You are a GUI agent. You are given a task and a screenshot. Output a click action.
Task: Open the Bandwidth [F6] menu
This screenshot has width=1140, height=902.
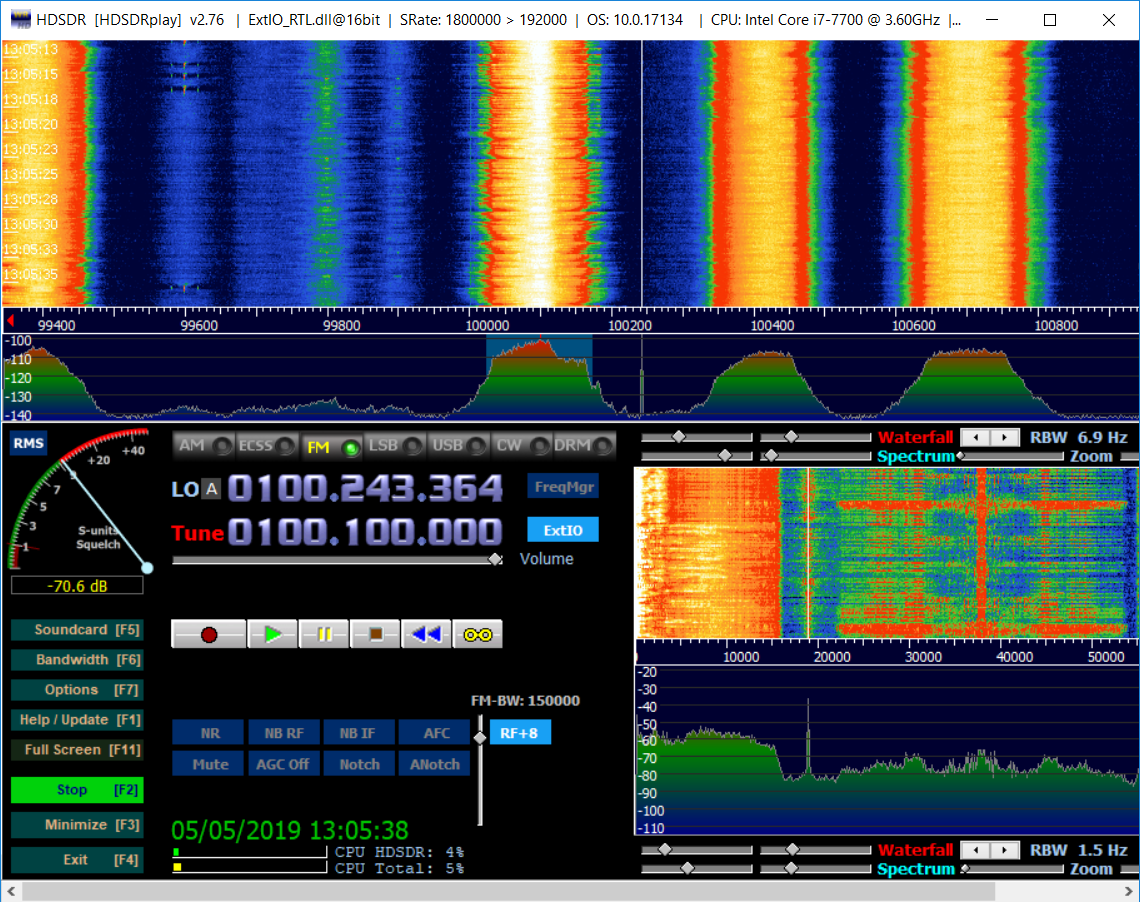click(76, 660)
